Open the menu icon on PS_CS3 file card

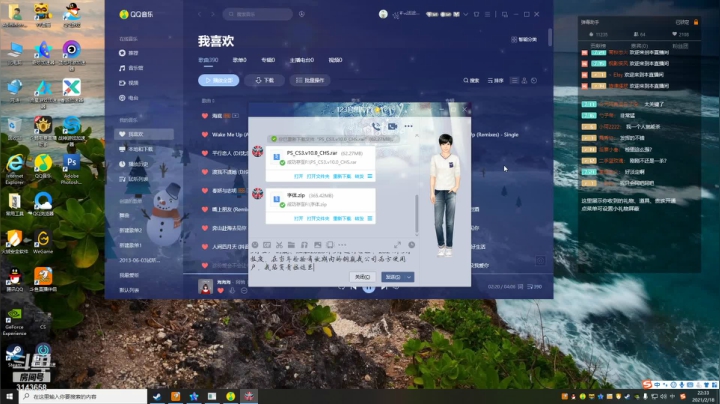[370, 176]
